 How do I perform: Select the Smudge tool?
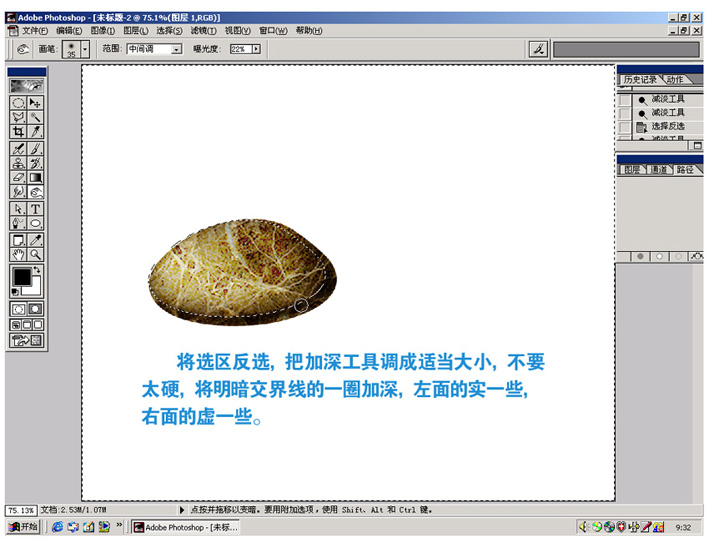pos(18,192)
